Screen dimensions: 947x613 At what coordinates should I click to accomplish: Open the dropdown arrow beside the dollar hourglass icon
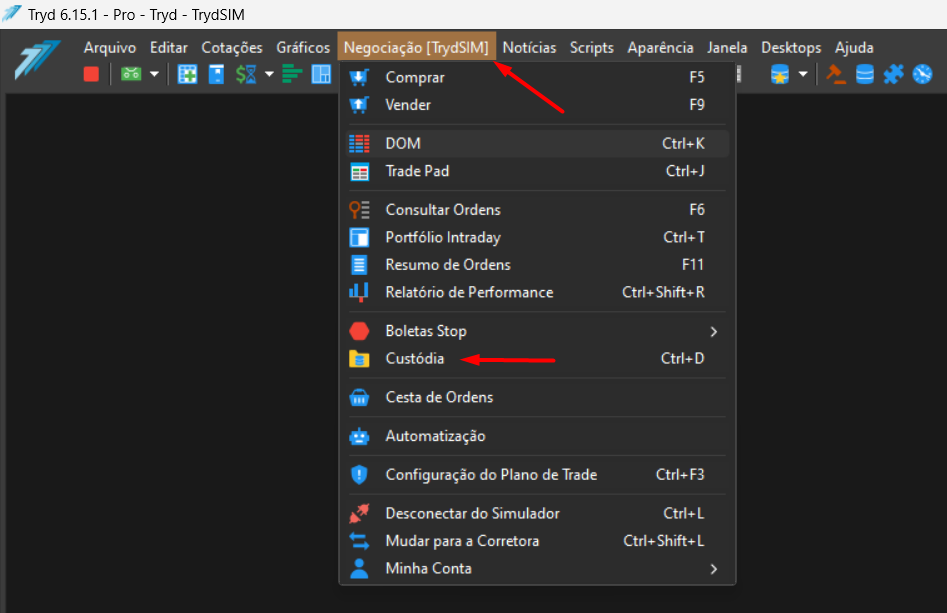pyautogui.click(x=269, y=74)
